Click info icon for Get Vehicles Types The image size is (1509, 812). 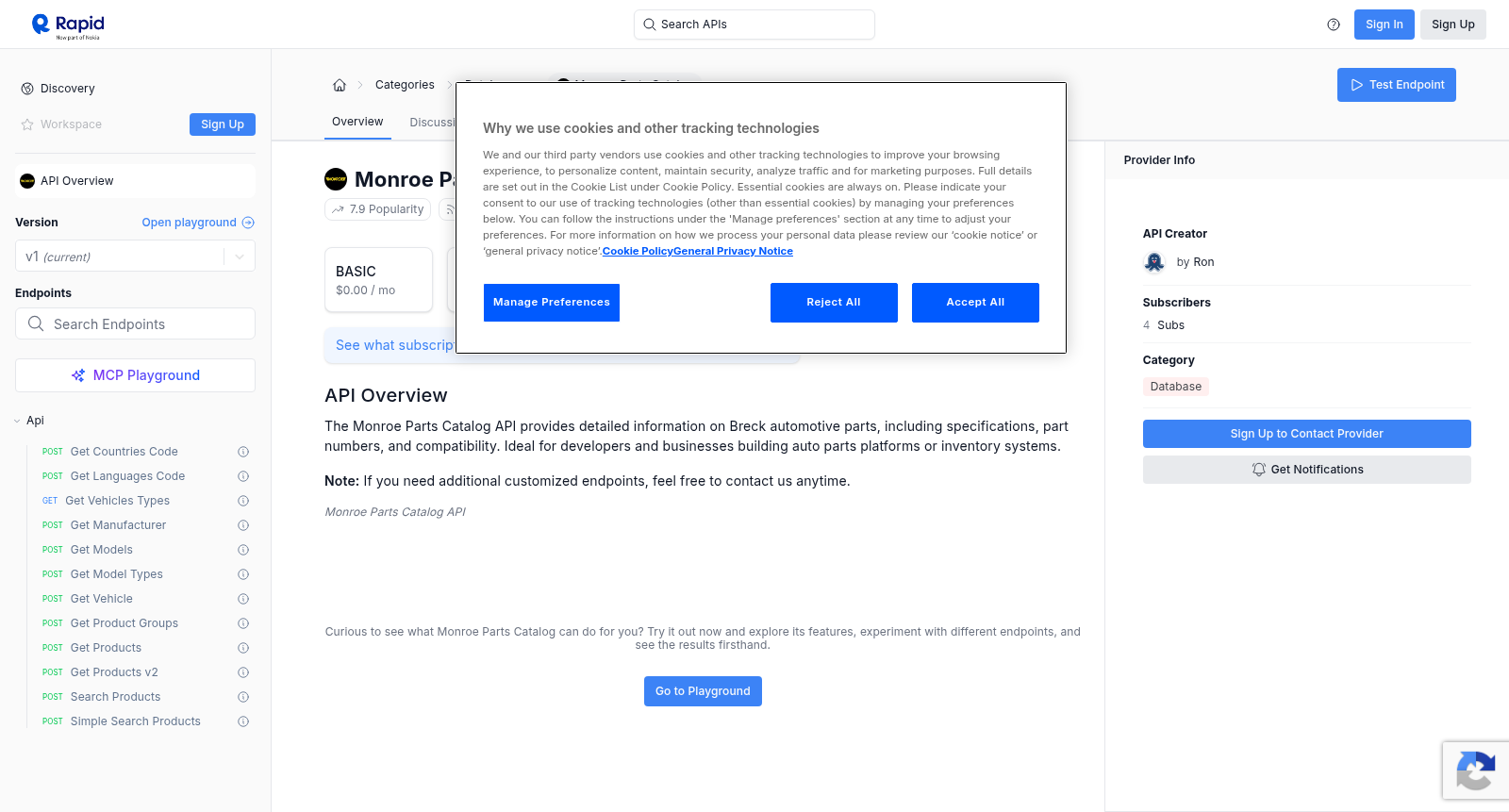click(243, 501)
